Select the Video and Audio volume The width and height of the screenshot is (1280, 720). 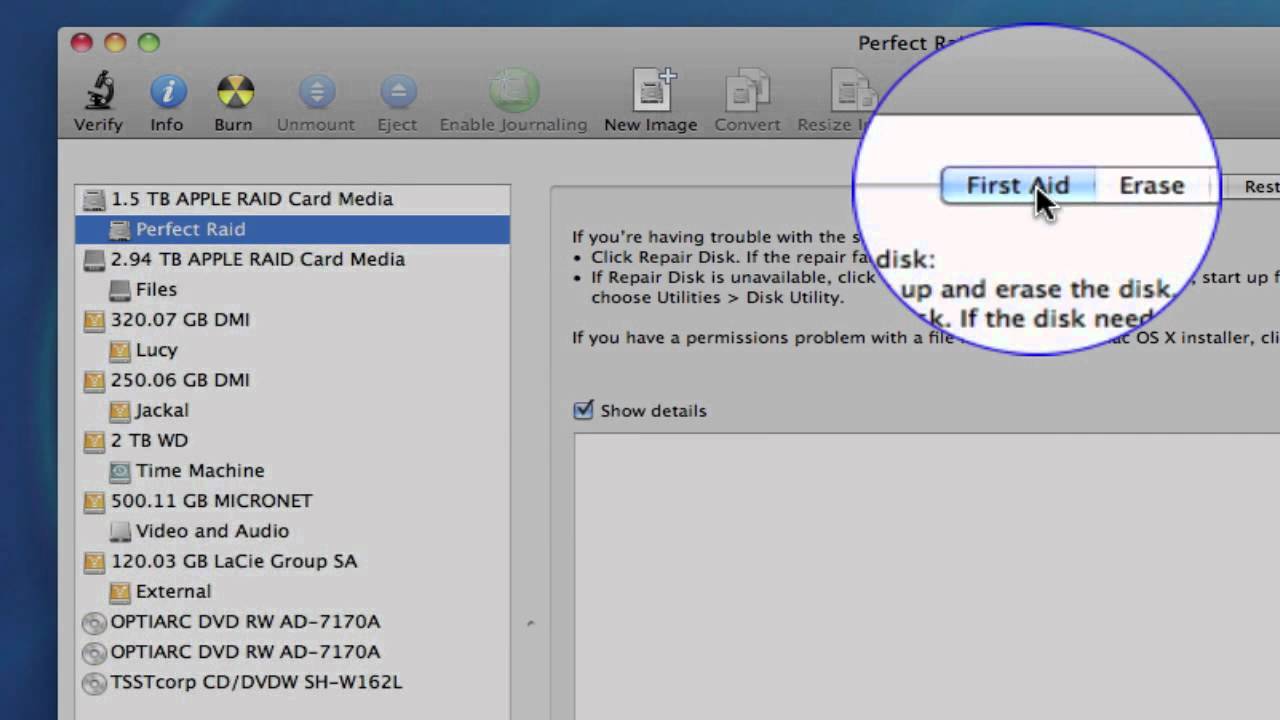293,531
